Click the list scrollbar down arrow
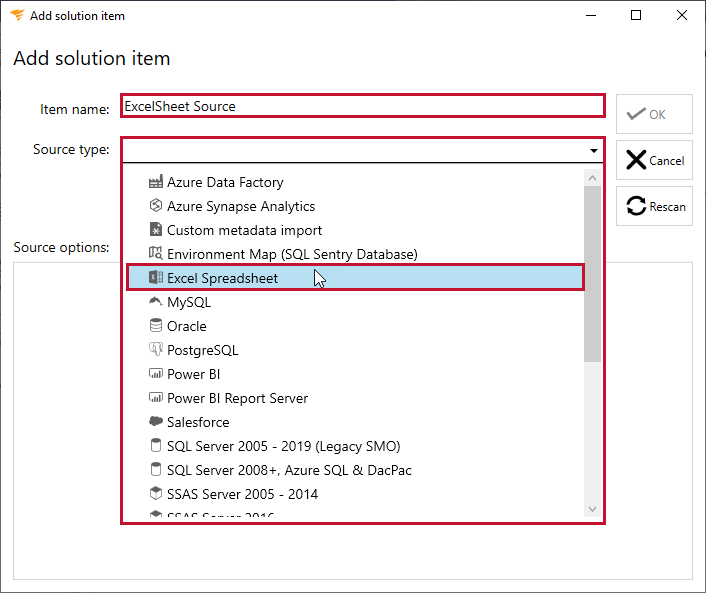This screenshot has width=706, height=593. pos(593,509)
